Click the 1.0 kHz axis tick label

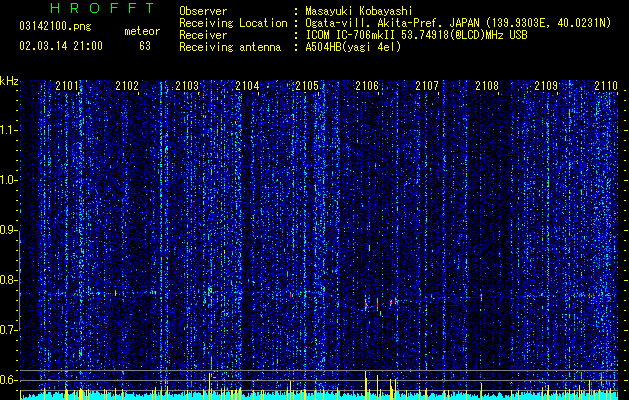[x=9, y=180]
